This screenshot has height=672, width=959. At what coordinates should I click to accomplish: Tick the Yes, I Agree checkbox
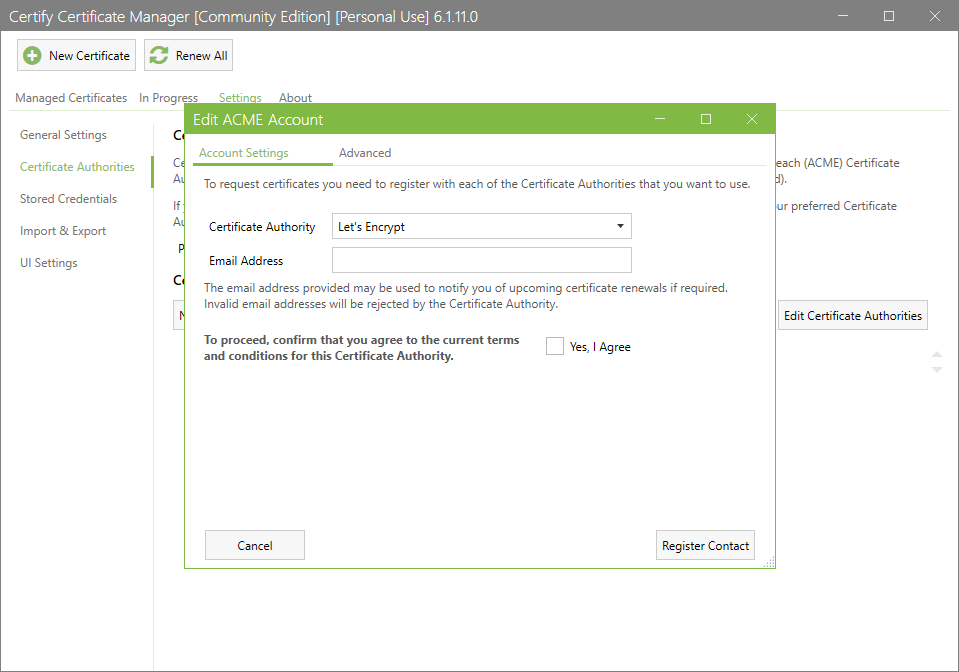555,346
